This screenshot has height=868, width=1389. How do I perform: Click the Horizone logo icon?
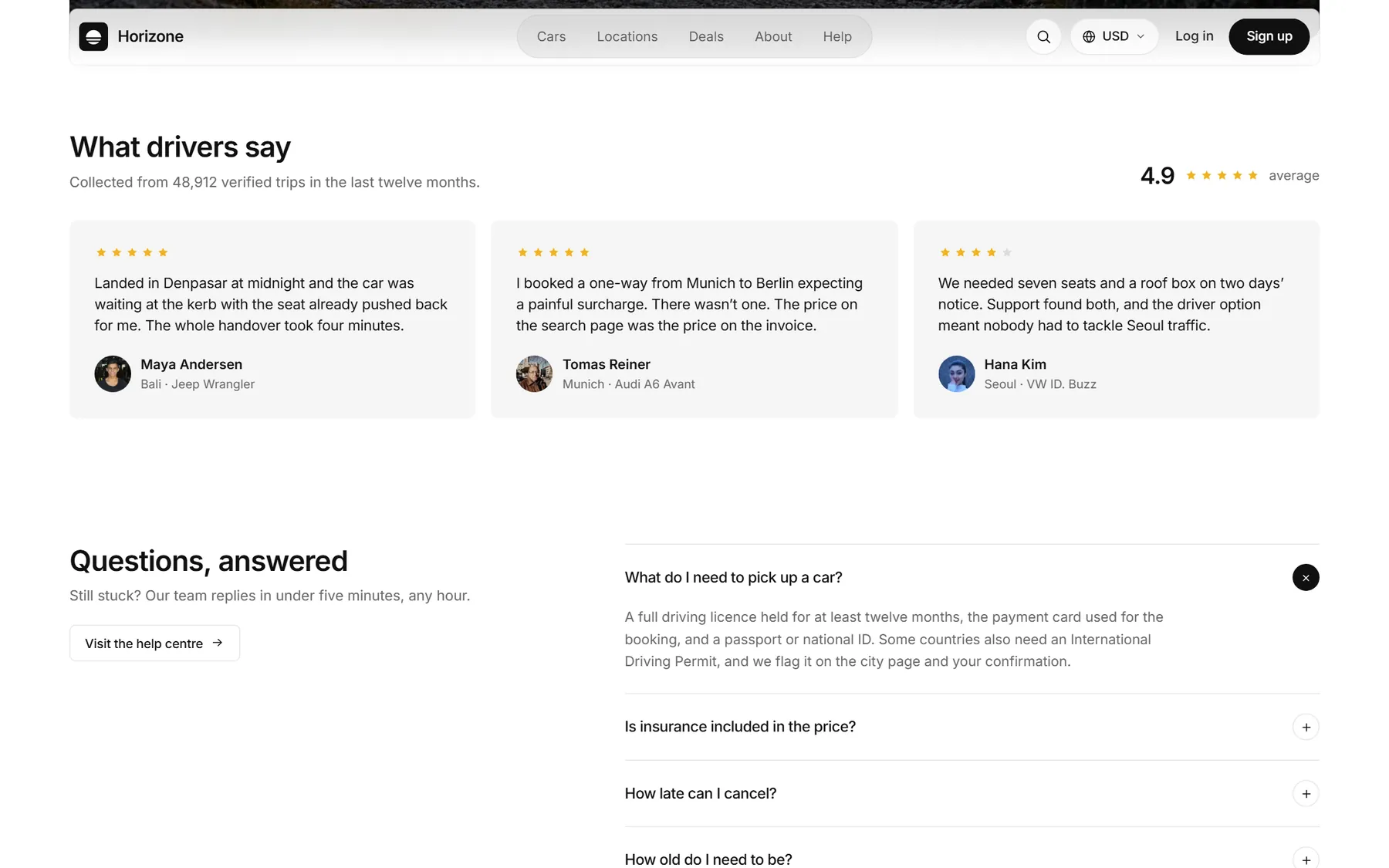[93, 36]
